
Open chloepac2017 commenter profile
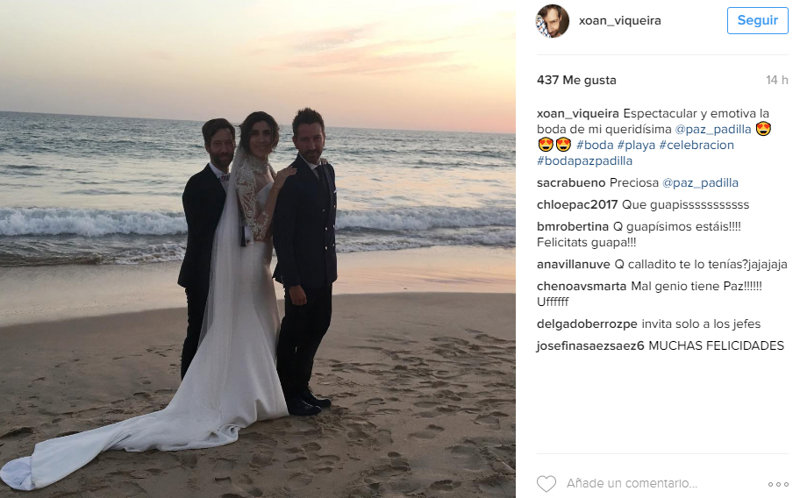pyautogui.click(x=577, y=205)
